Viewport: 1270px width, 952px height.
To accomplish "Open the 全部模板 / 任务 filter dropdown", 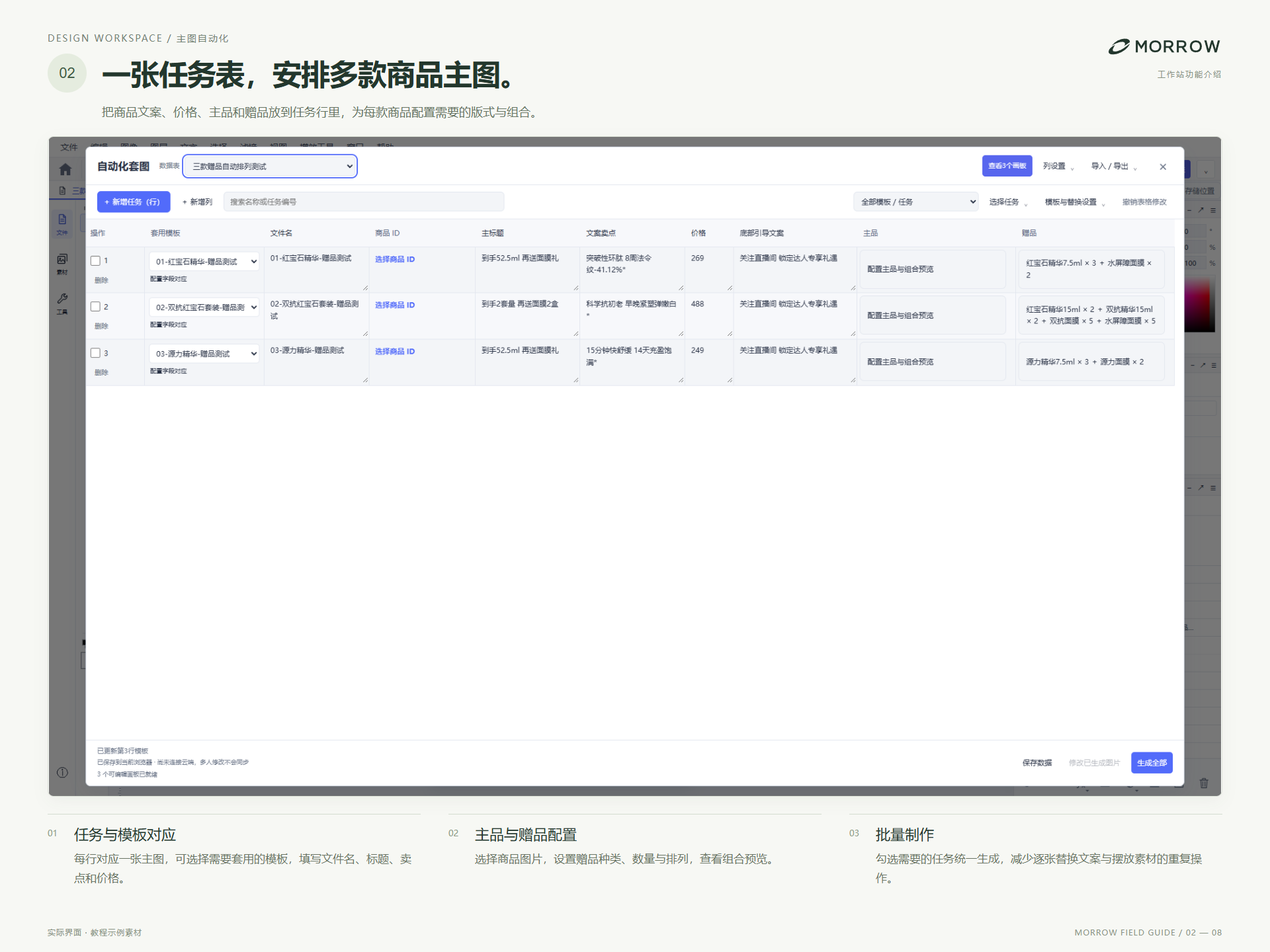I will pyautogui.click(x=916, y=202).
